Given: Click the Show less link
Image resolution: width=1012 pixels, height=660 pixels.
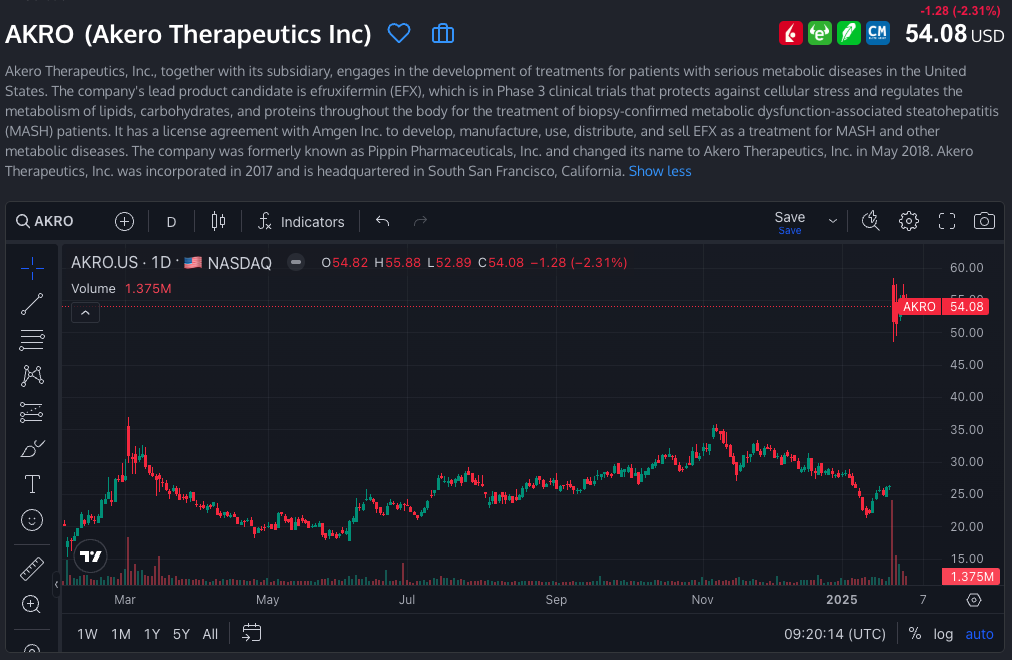Looking at the screenshot, I should [660, 172].
